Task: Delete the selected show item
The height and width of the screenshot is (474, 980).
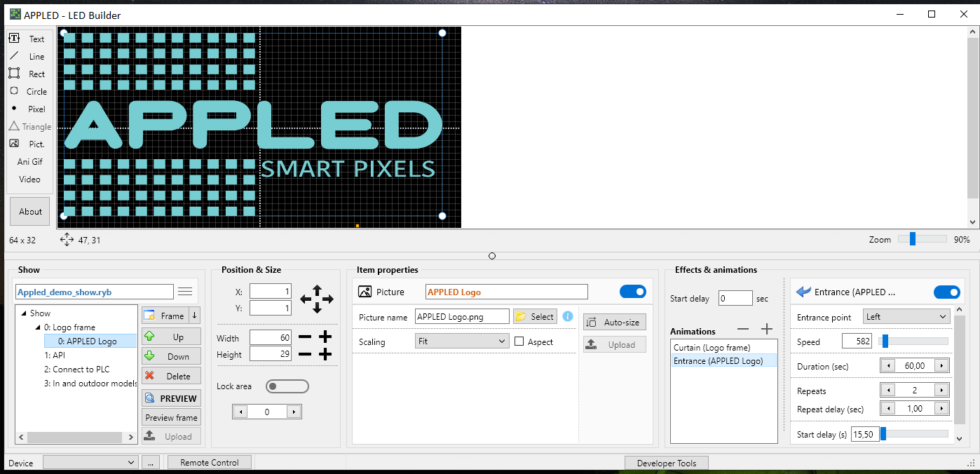Action: coord(171,376)
